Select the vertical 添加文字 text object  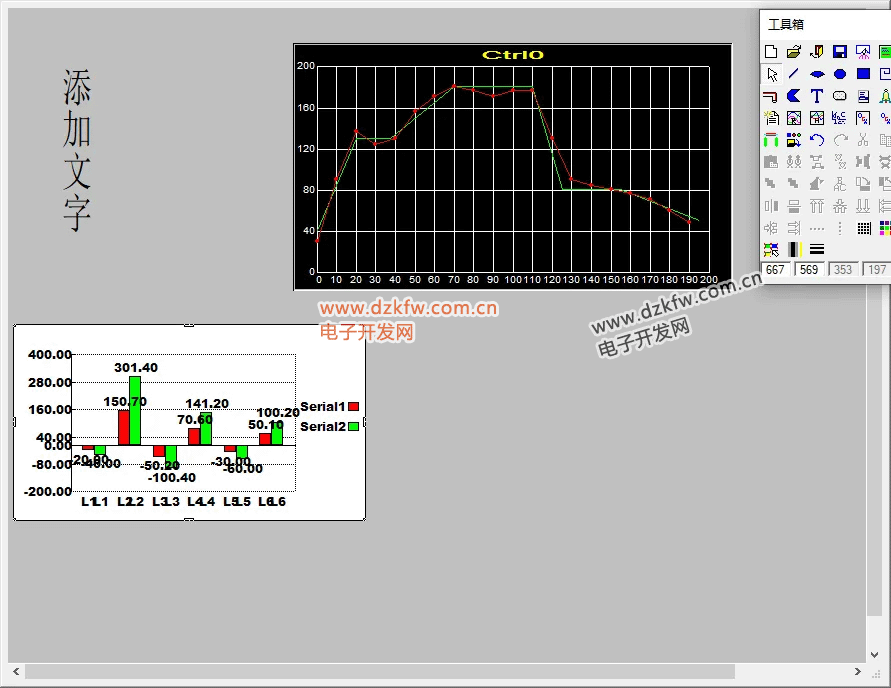coord(77,150)
